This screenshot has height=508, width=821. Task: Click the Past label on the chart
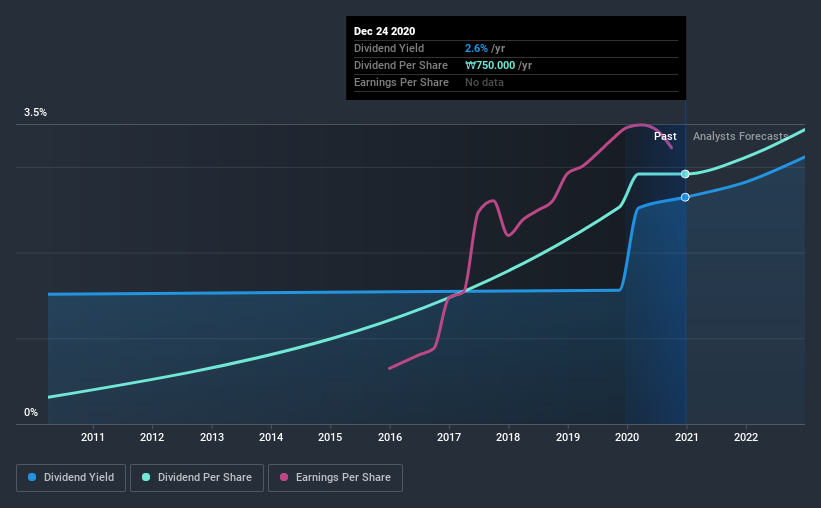click(665, 136)
